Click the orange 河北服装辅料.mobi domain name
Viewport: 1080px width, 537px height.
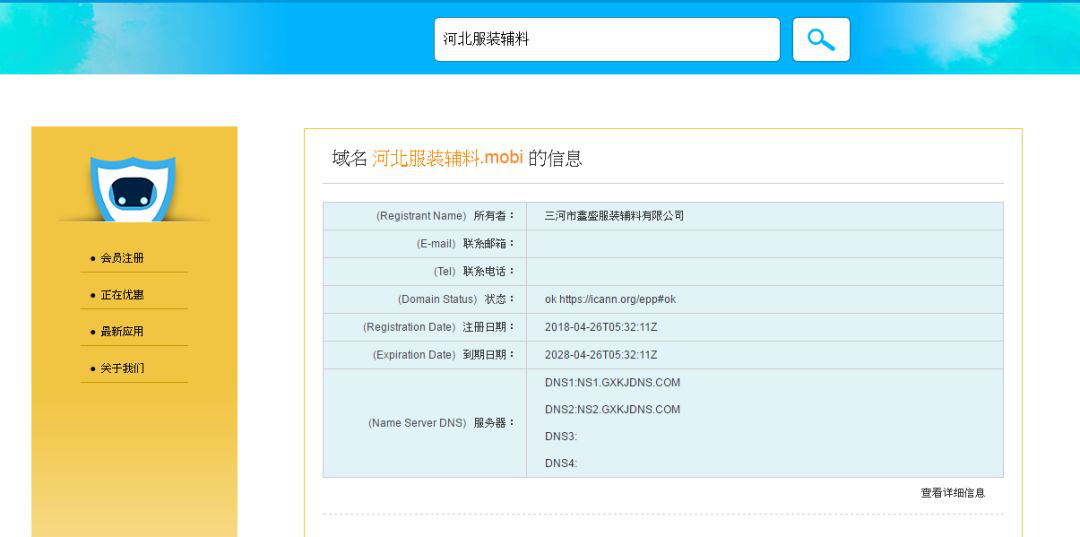pyautogui.click(x=447, y=158)
